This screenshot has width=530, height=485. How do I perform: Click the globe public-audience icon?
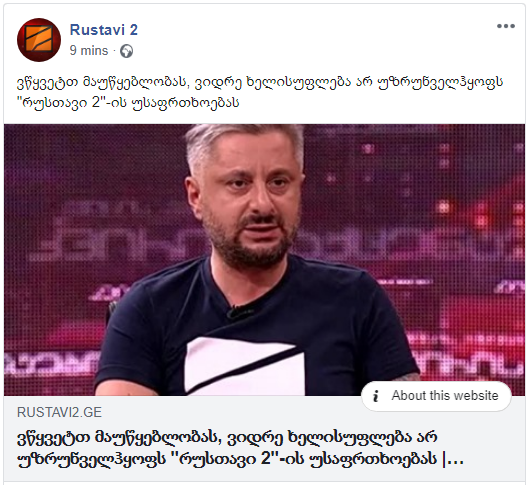127,51
